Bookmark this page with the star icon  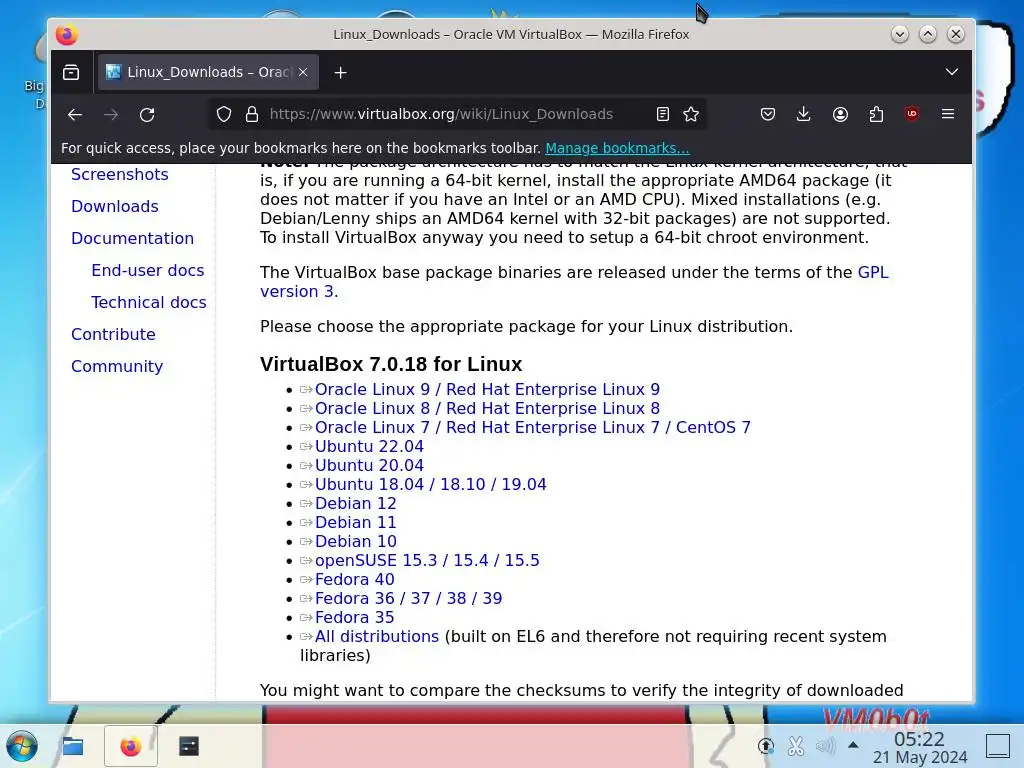pos(691,114)
